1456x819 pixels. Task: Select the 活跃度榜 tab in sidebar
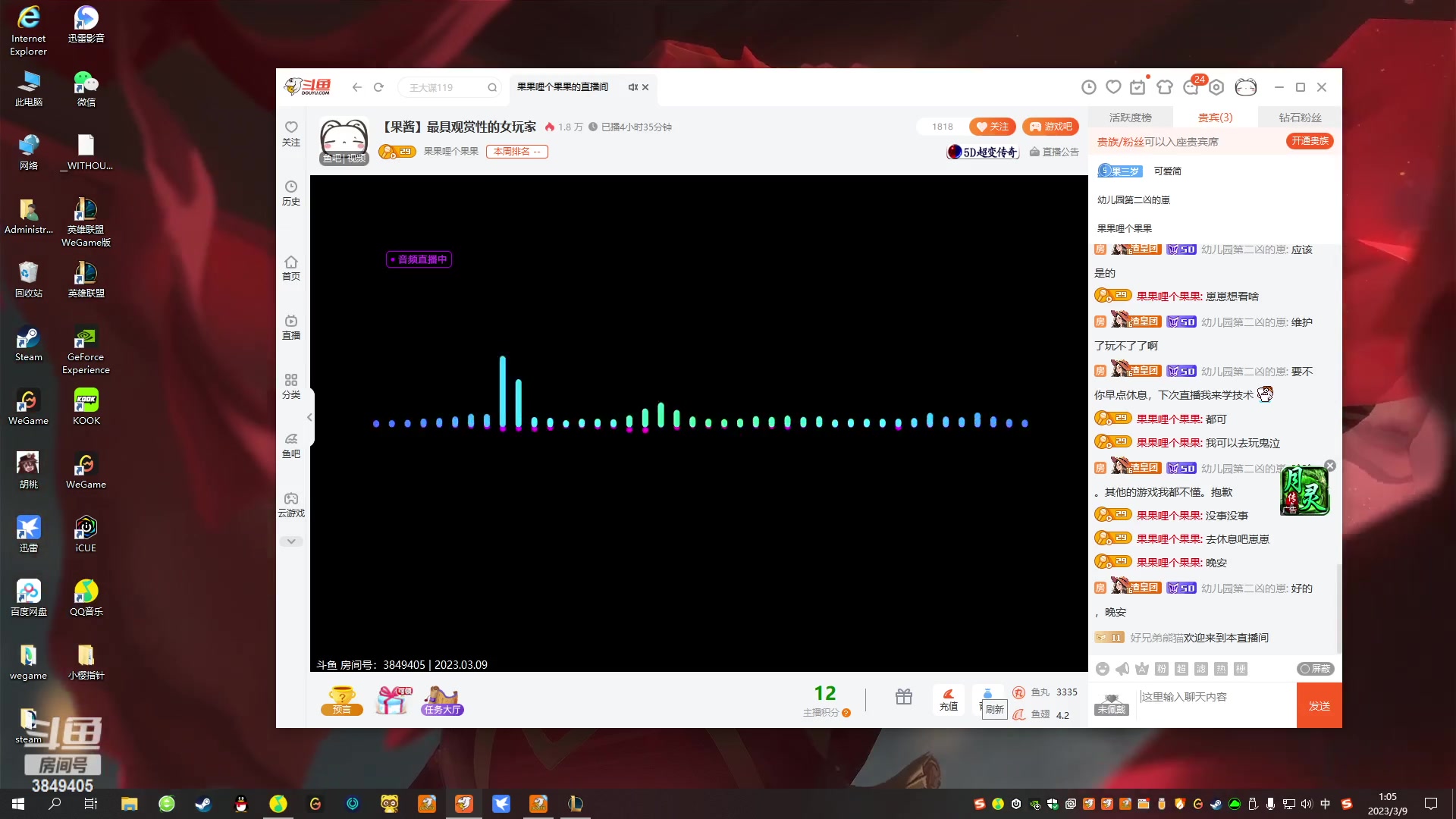click(x=1131, y=117)
